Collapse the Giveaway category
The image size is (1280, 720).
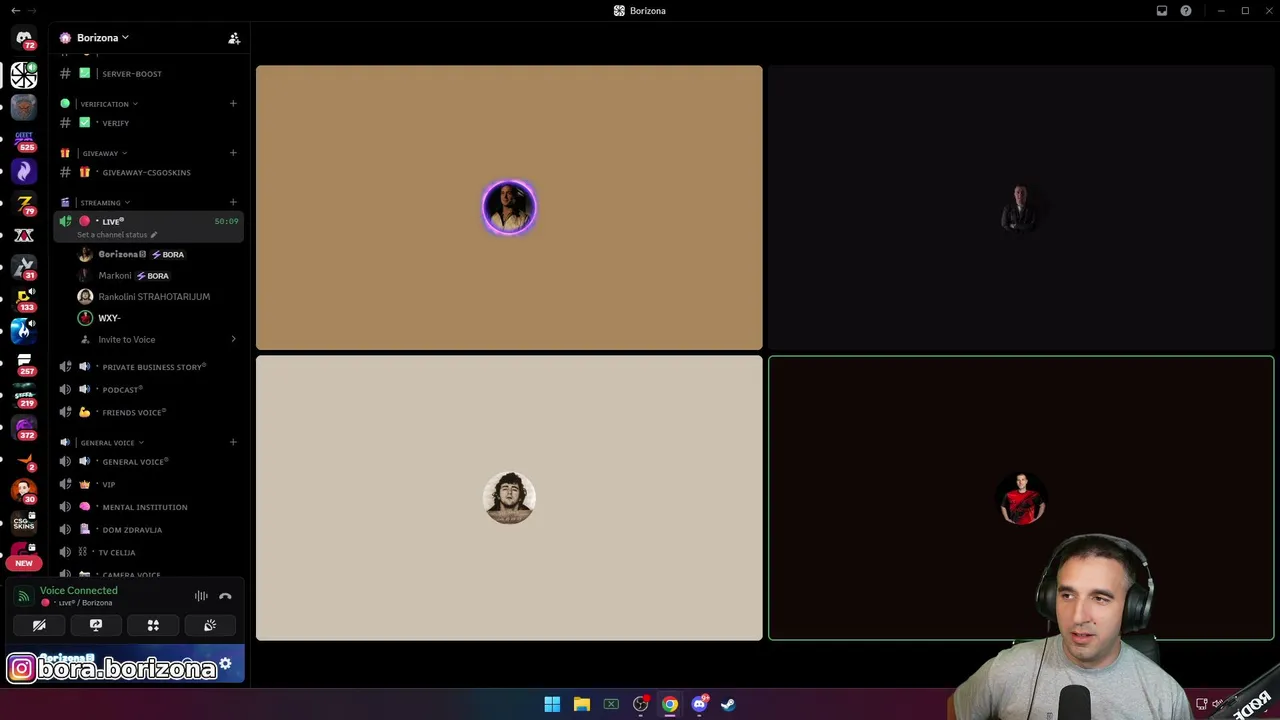(x=105, y=153)
